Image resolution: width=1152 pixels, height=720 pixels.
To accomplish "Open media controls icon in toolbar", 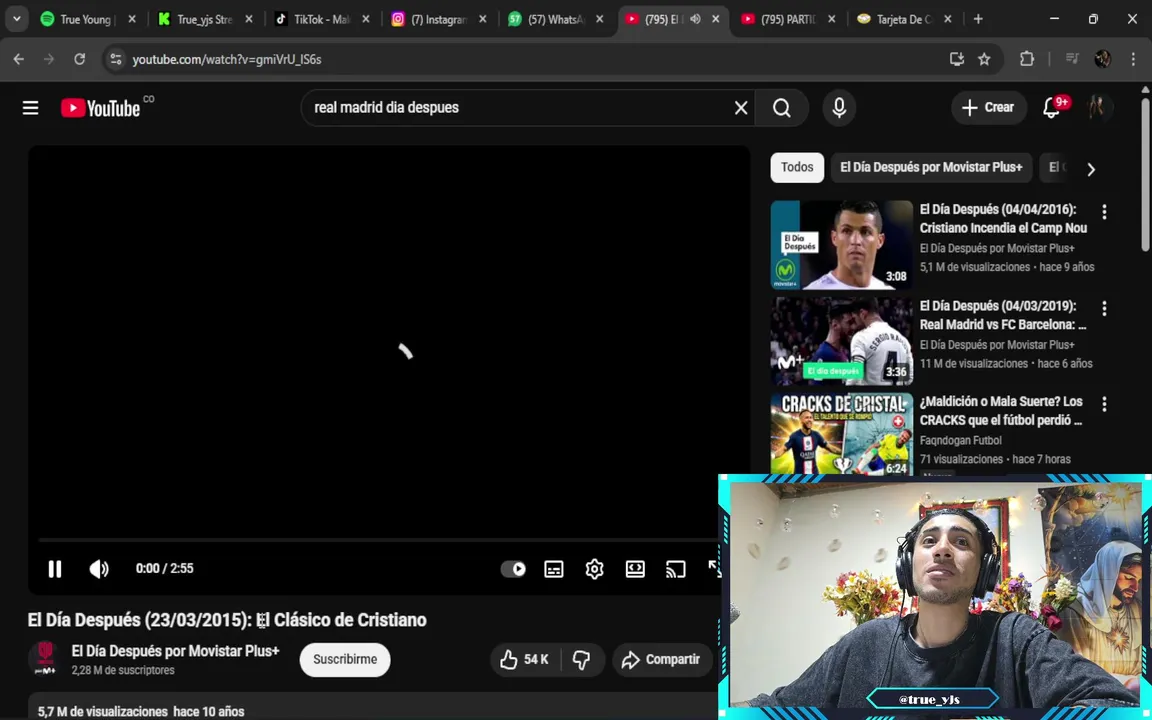I will (x=1072, y=60).
